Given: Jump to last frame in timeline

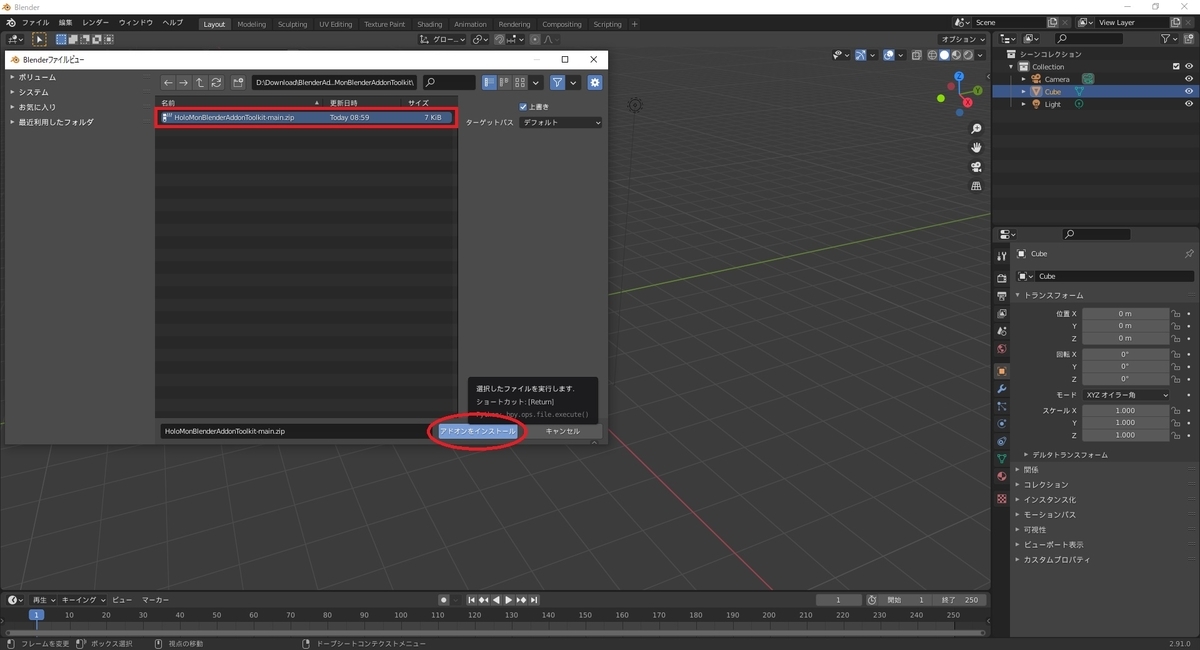Looking at the screenshot, I should pyautogui.click(x=535, y=600).
